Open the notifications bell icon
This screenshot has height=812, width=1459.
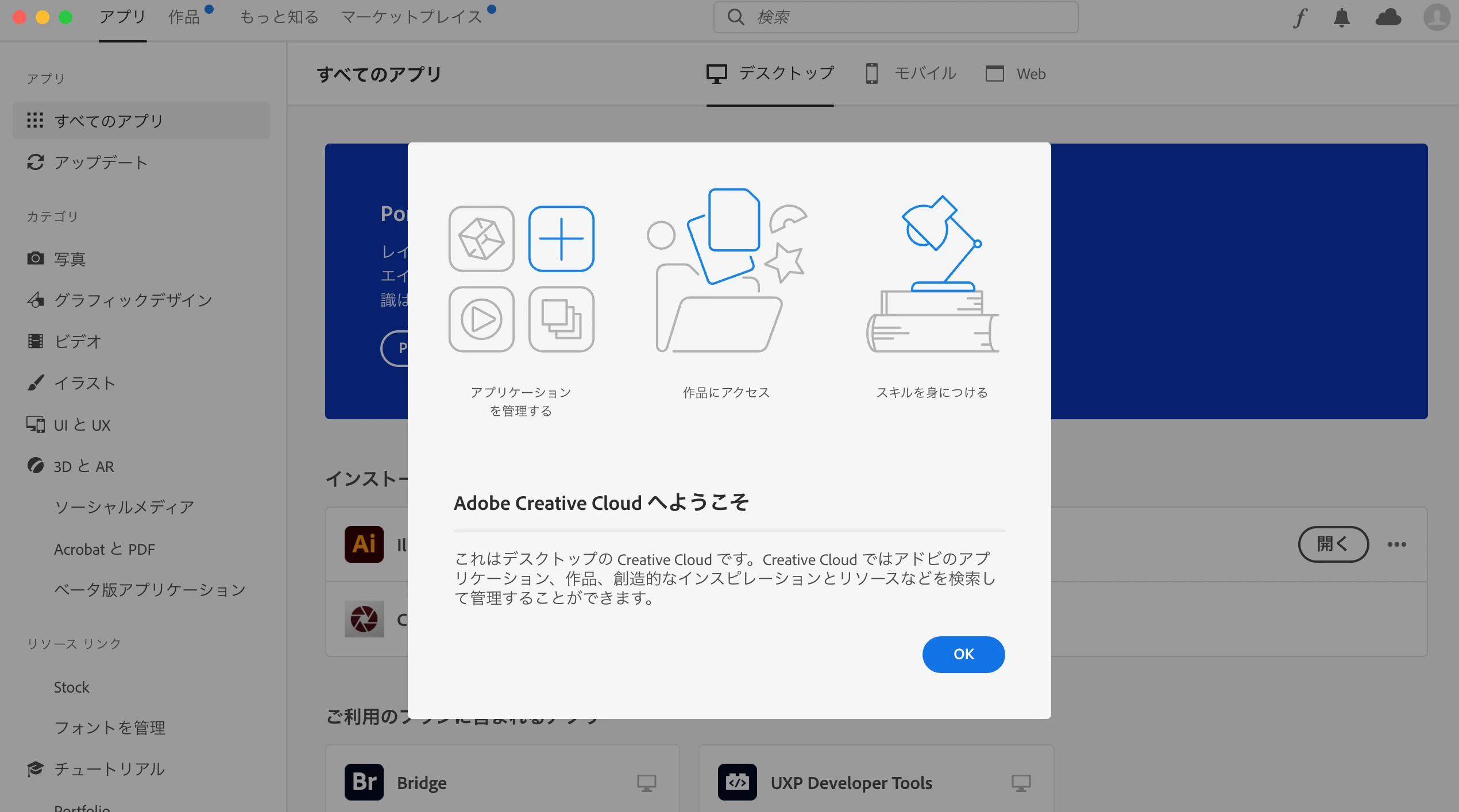pos(1341,18)
